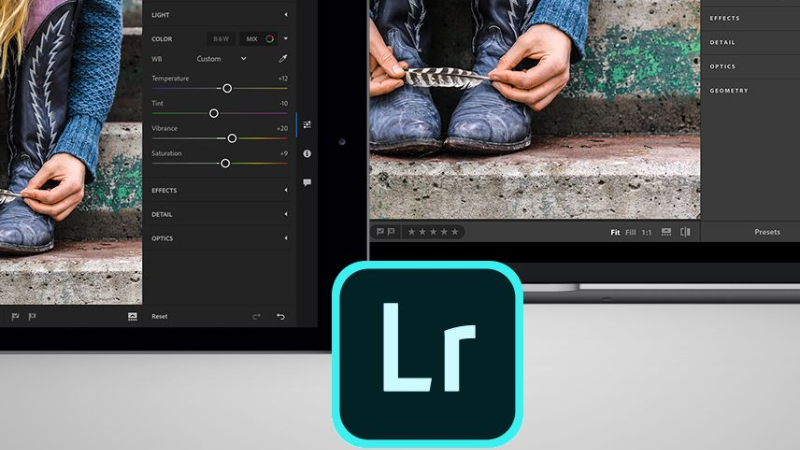
Task: Click the Temperature slider handle
Action: tap(227, 88)
